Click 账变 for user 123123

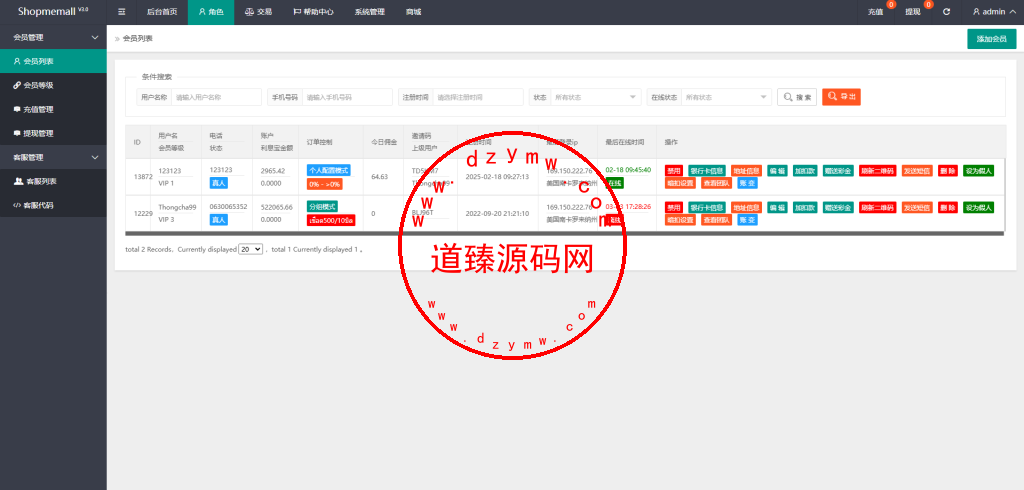748,183
